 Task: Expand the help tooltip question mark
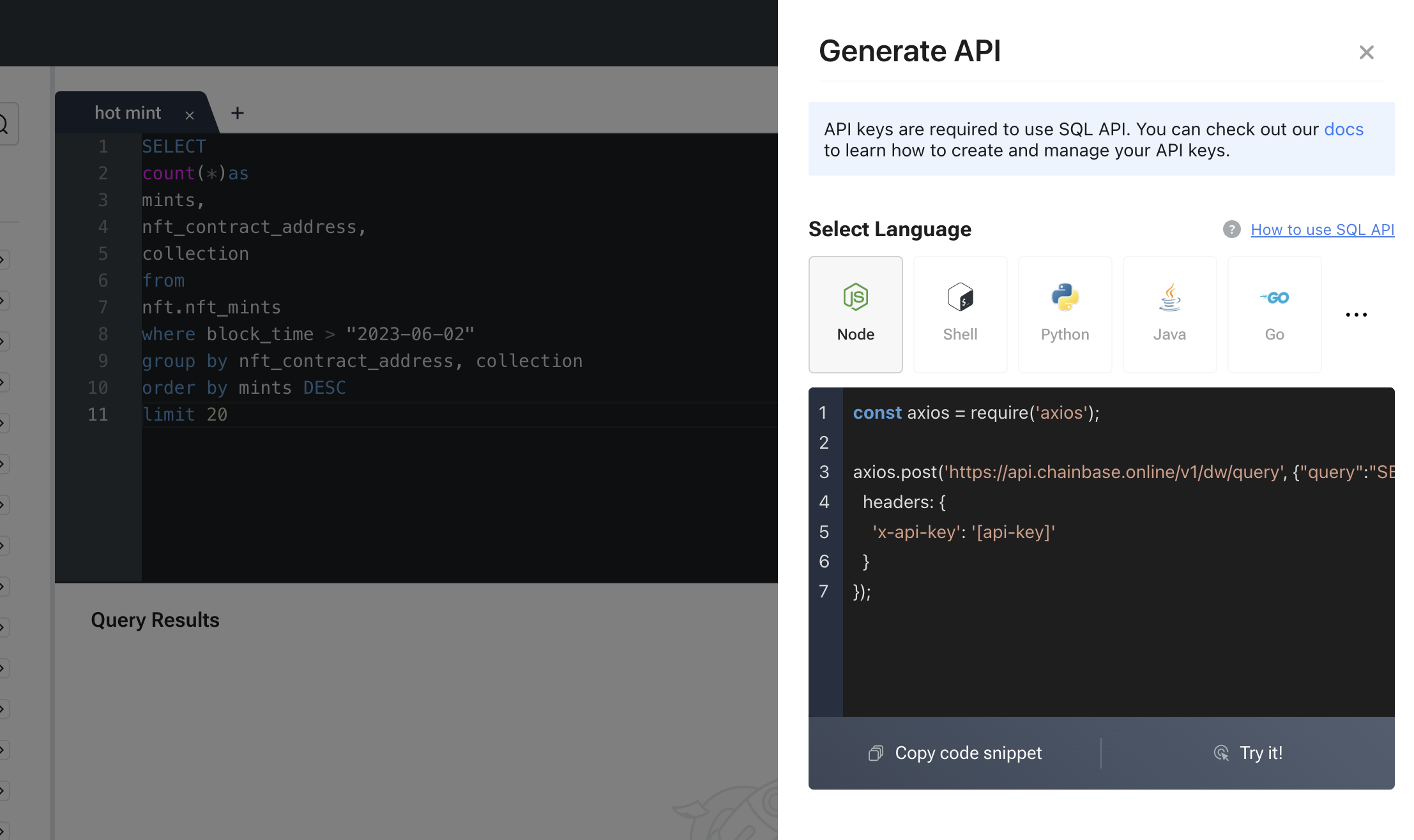click(x=1231, y=229)
